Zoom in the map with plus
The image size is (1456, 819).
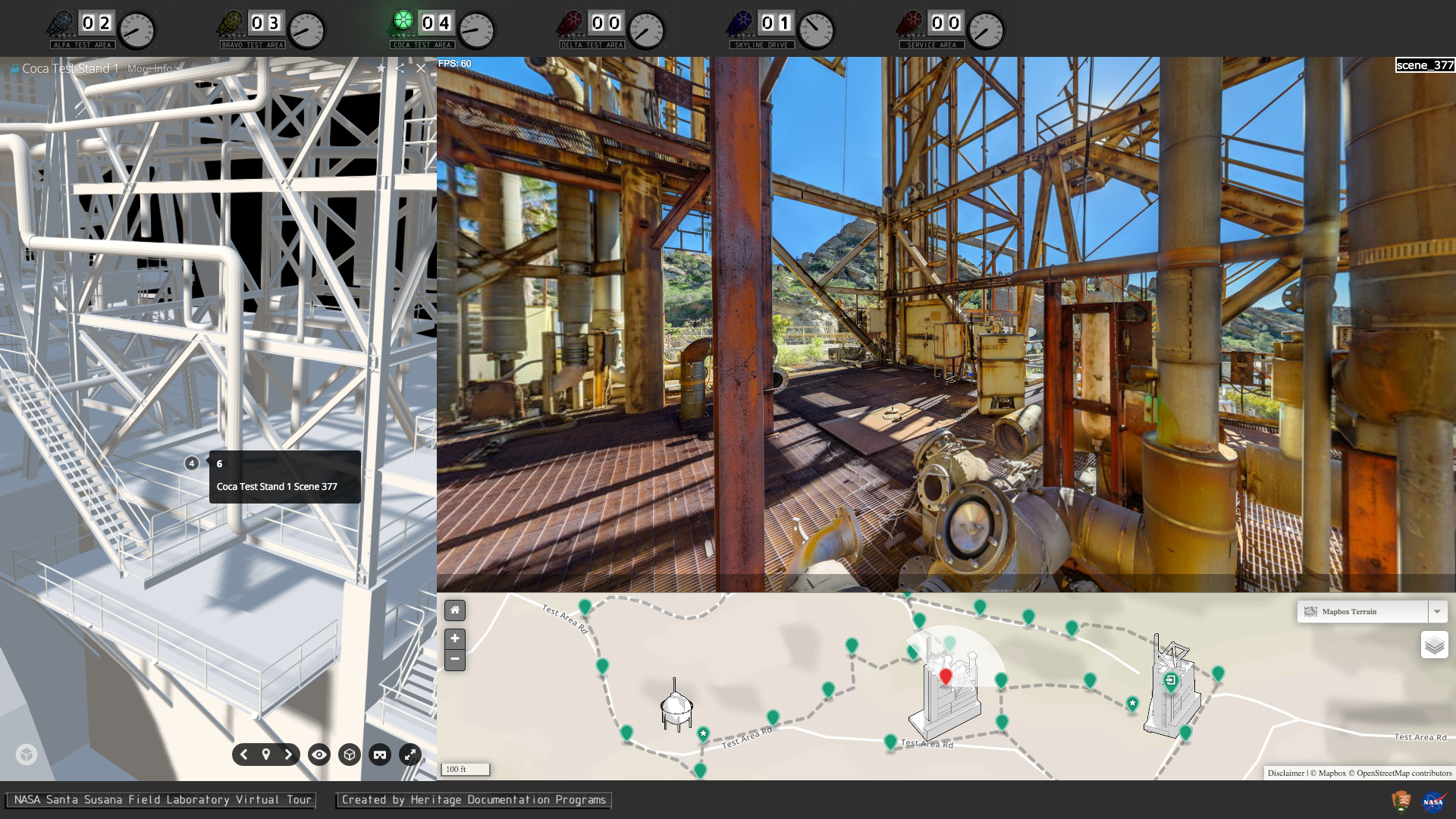tap(455, 639)
